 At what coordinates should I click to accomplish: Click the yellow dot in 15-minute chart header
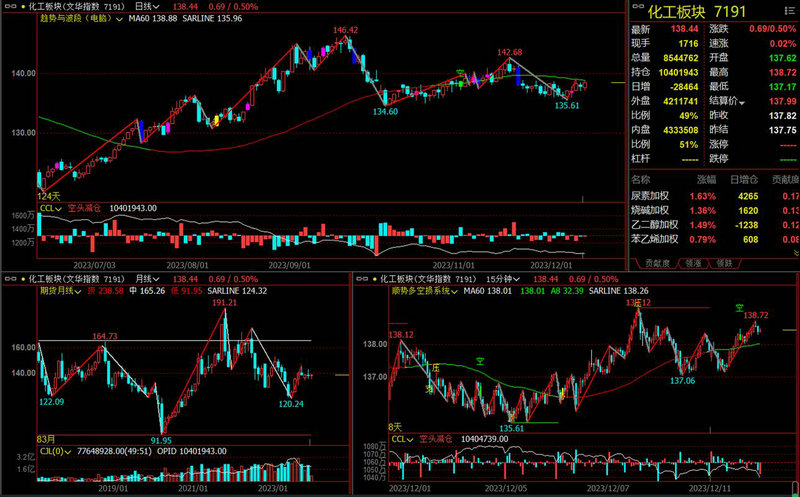[x=376, y=279]
